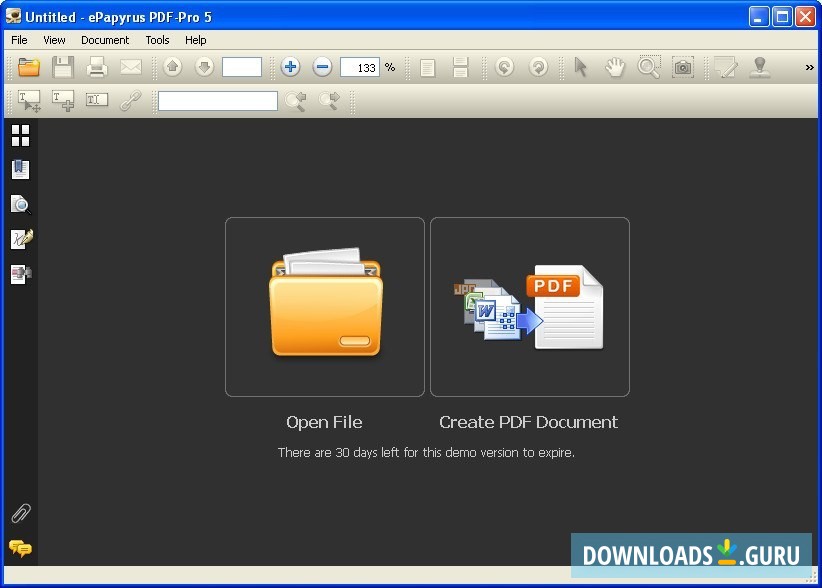Click the add text tool icon

coord(63,101)
